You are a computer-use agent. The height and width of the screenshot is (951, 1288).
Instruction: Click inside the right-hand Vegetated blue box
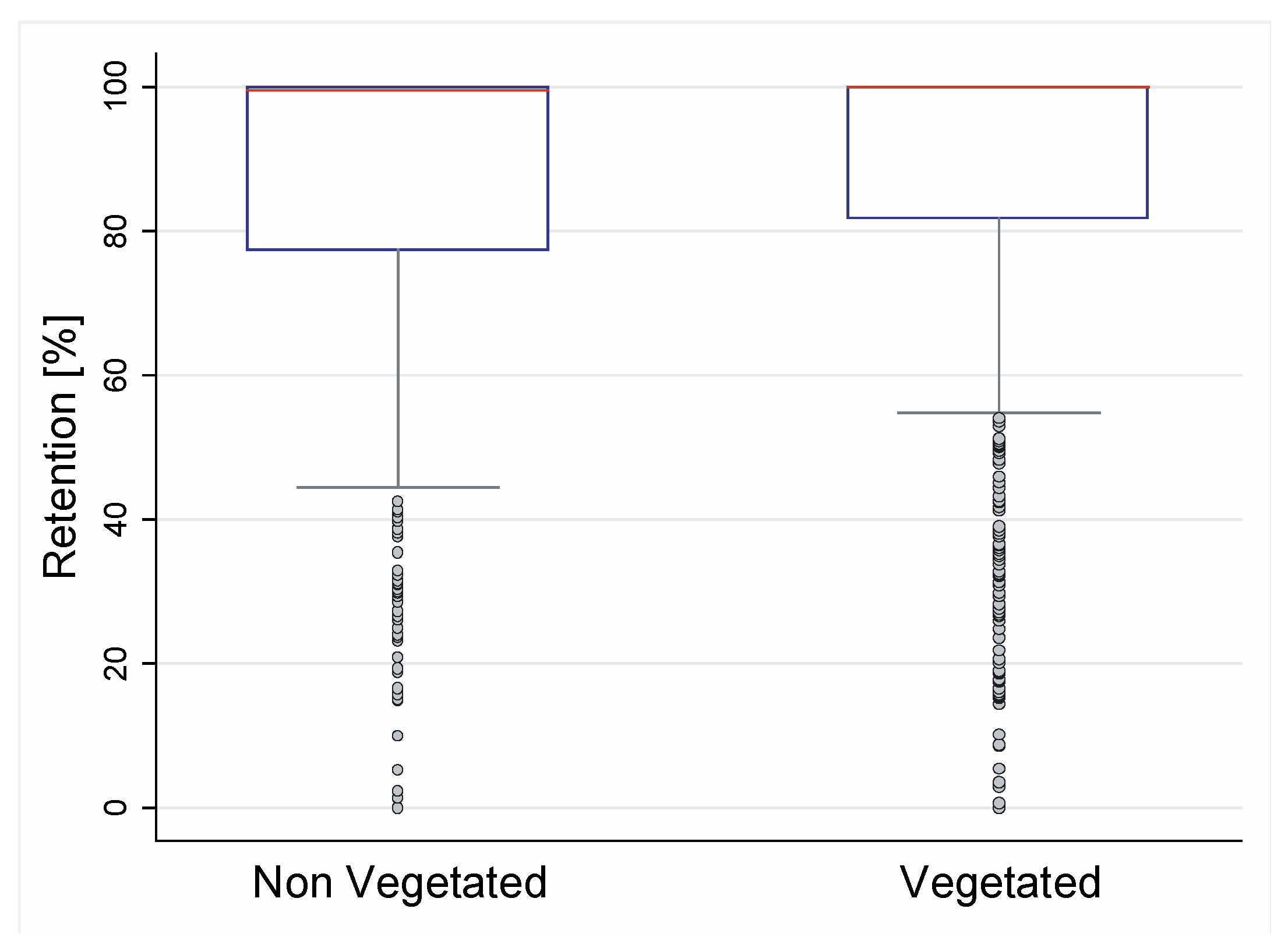click(x=997, y=153)
